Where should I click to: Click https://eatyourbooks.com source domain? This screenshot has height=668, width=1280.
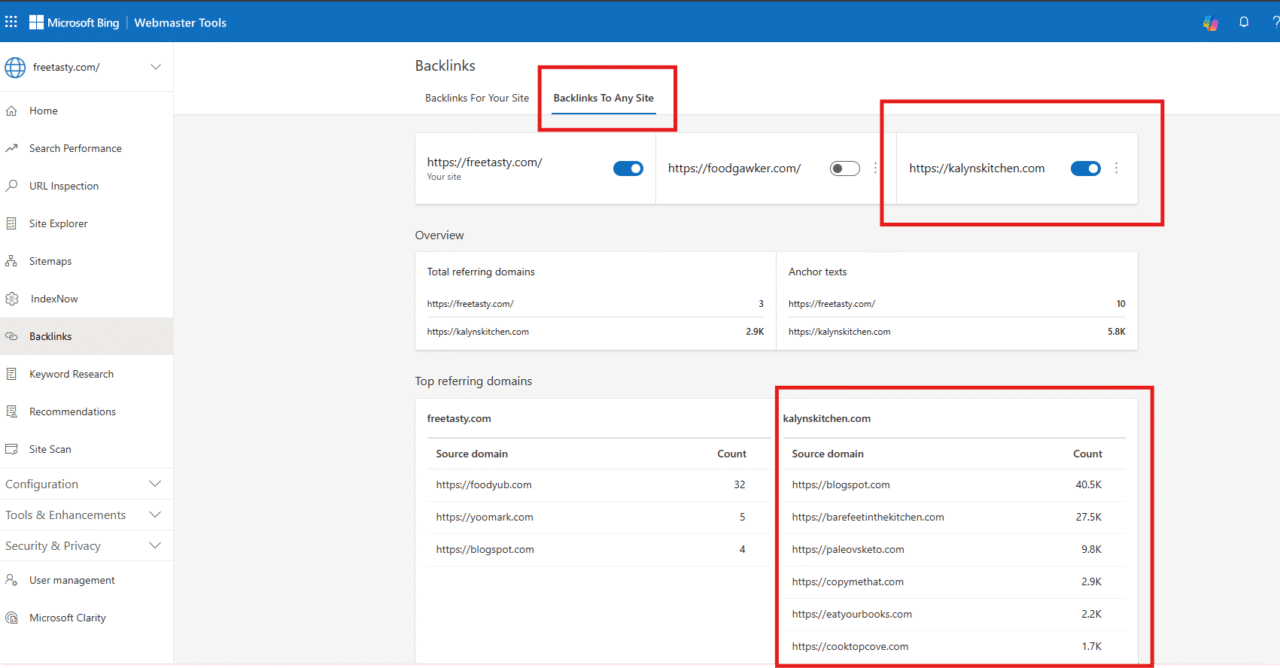pos(852,614)
